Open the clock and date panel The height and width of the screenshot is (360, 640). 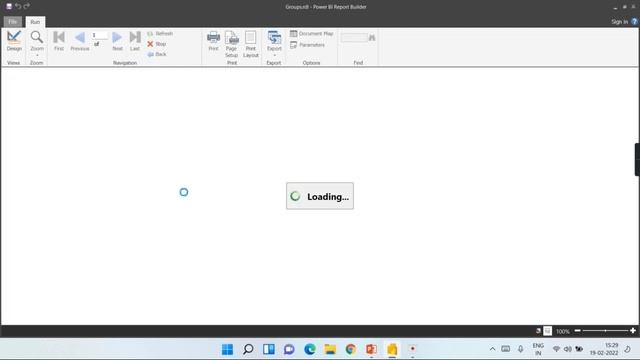604,349
